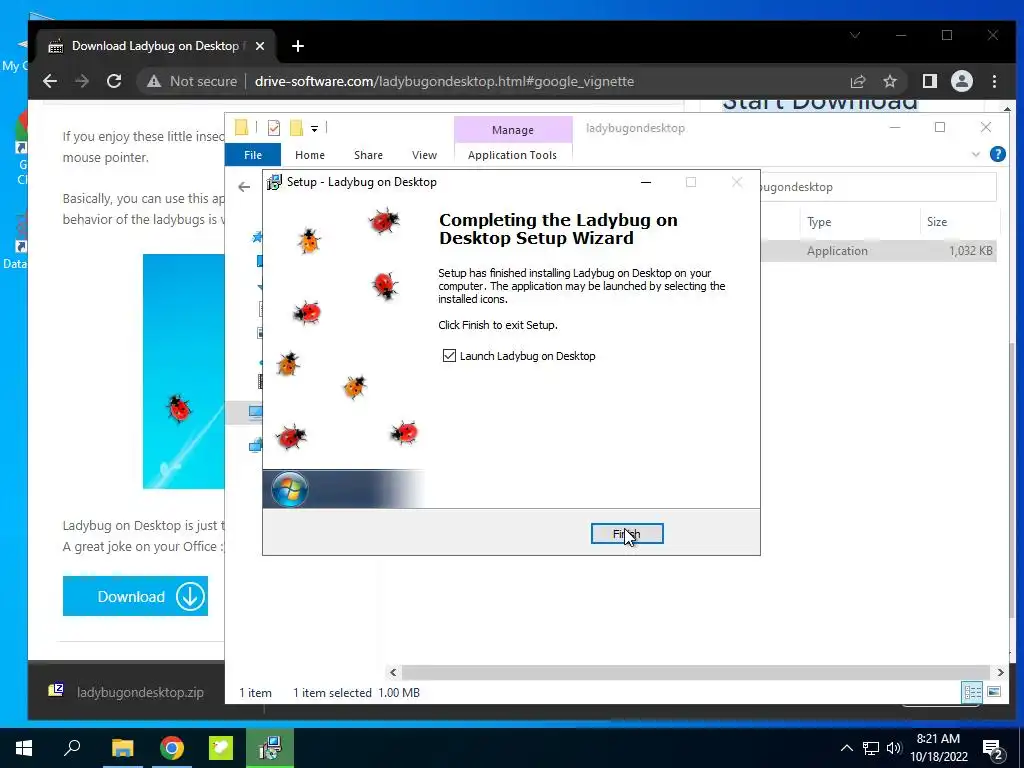The image size is (1024, 768).
Task: Click the ladybug image on webpage
Action: pyautogui.click(x=184, y=371)
